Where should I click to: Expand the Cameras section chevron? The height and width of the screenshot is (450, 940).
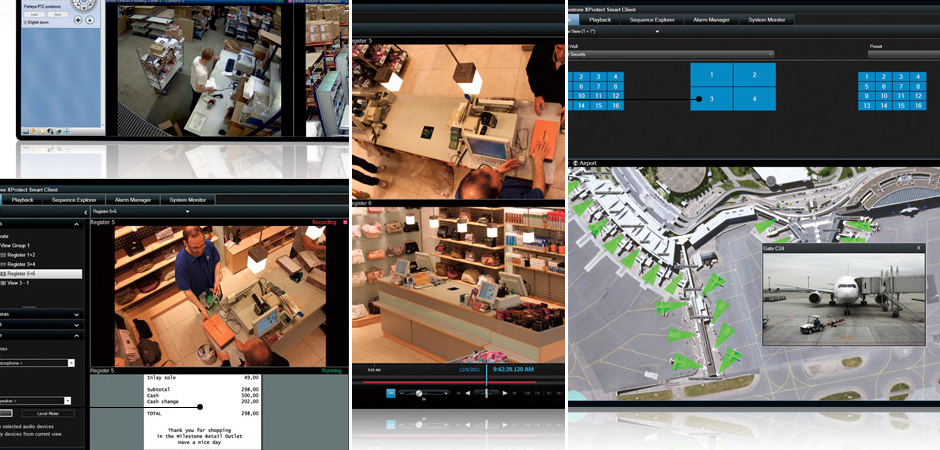(x=77, y=314)
